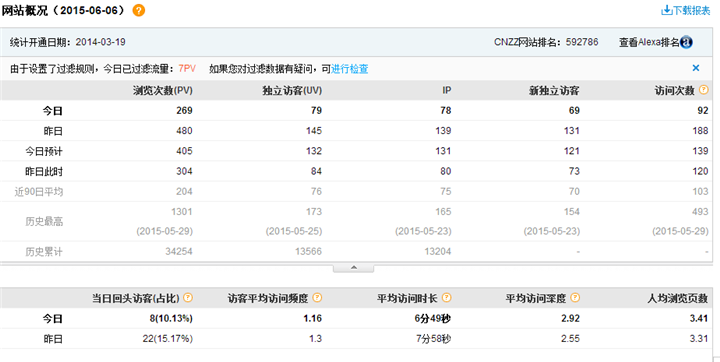720x362 pixels.
Task: Select the 浏览次数(PV) column header
Action: 163,90
